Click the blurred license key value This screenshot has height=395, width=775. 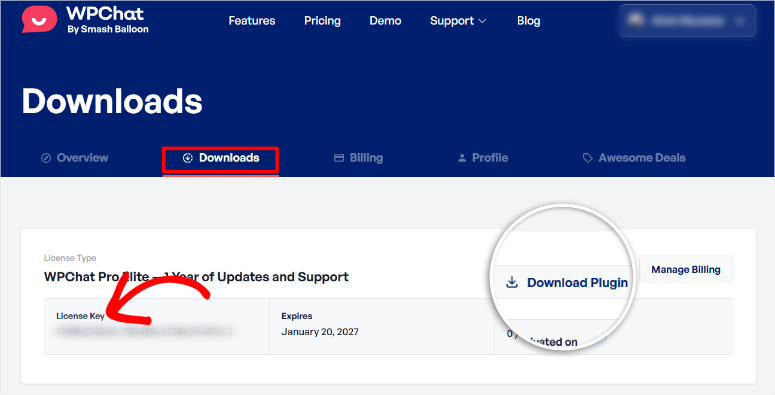(x=144, y=332)
